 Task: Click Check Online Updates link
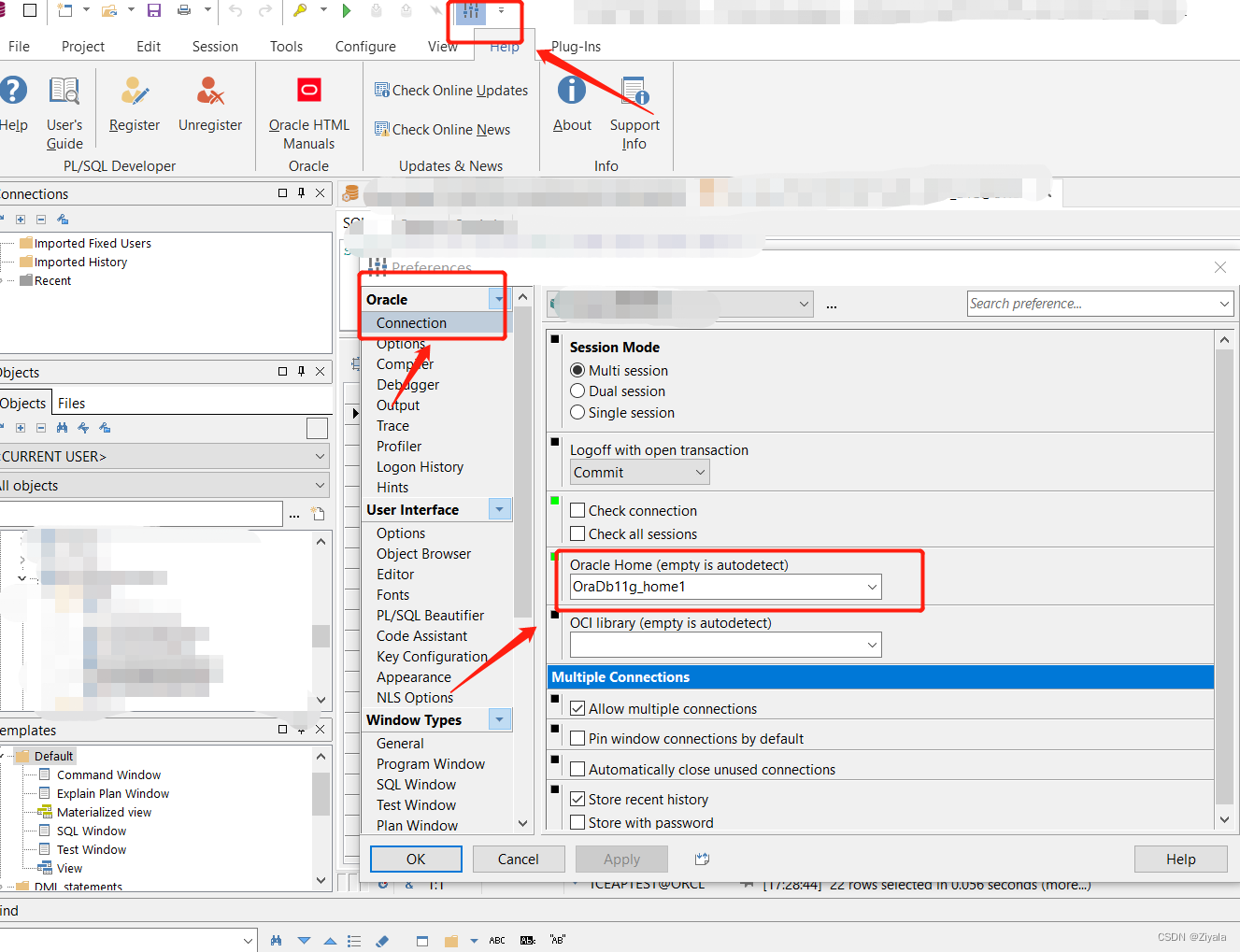click(451, 91)
